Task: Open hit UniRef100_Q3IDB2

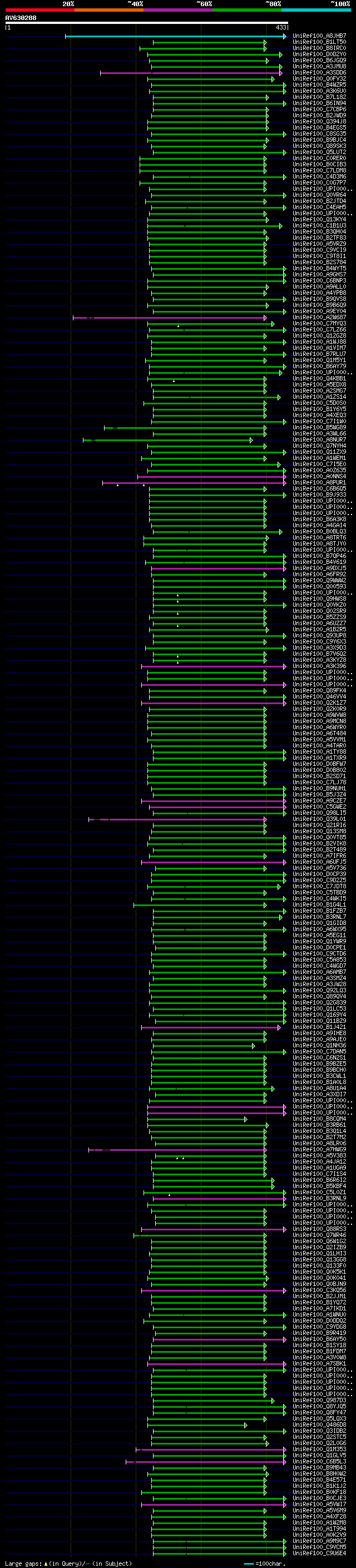Action: (319, 1431)
